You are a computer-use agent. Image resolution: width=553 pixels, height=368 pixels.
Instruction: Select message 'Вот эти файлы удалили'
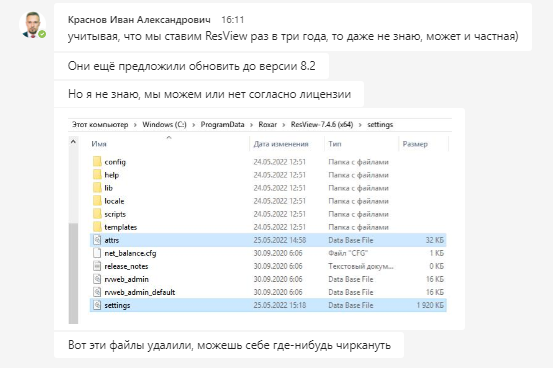tap(229, 345)
